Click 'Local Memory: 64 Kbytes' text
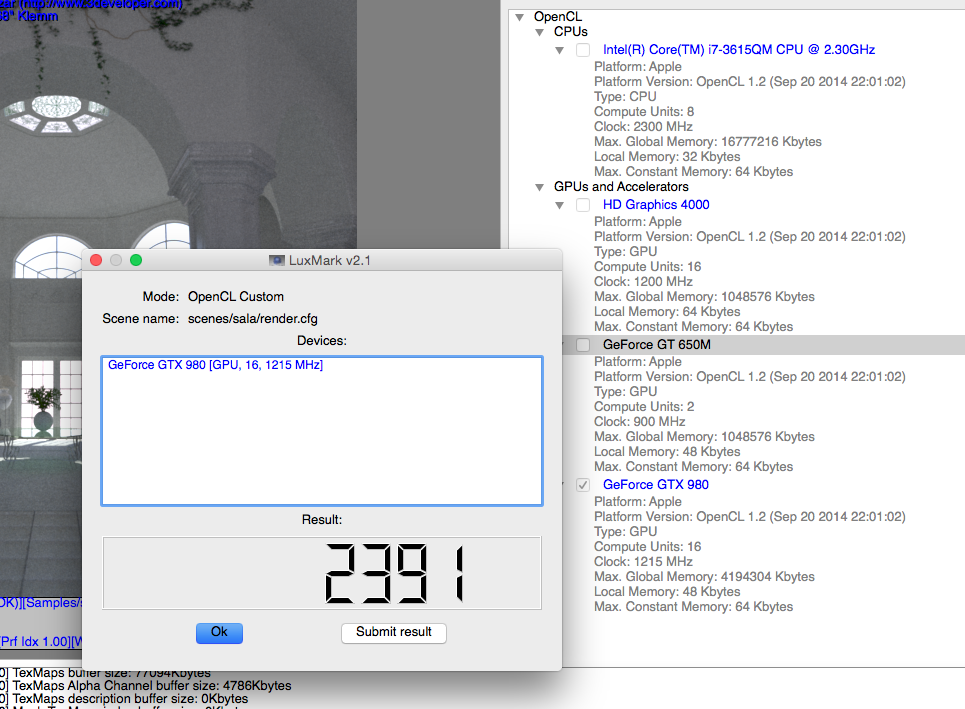This screenshot has height=709, width=965. (x=667, y=312)
